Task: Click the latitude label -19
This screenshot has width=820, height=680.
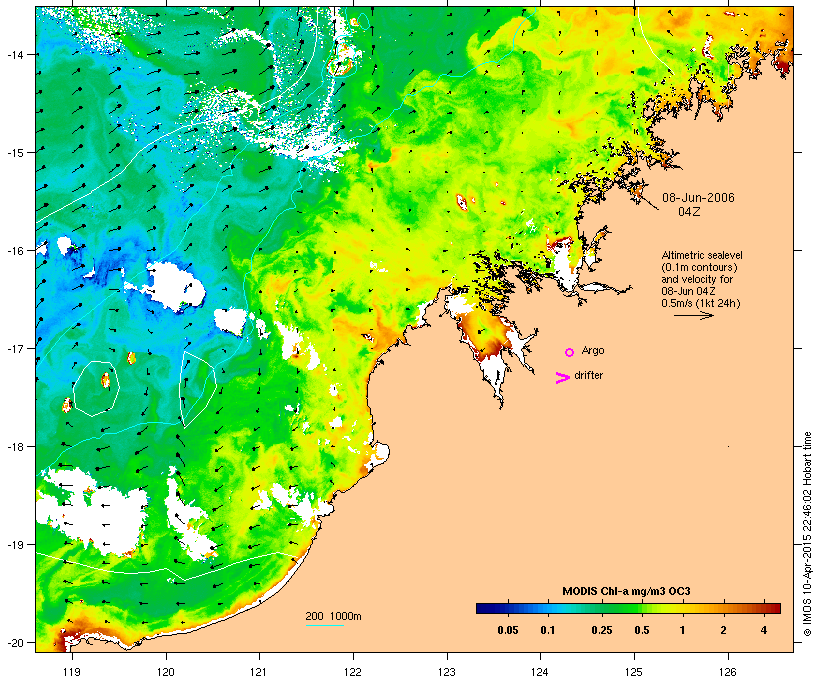Action: coord(16,545)
